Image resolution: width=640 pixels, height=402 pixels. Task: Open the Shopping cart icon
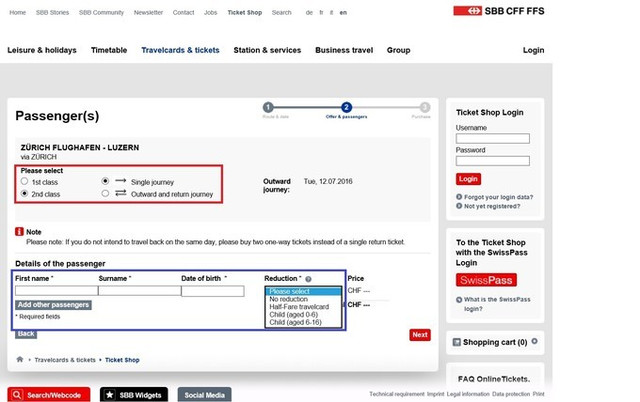click(457, 342)
